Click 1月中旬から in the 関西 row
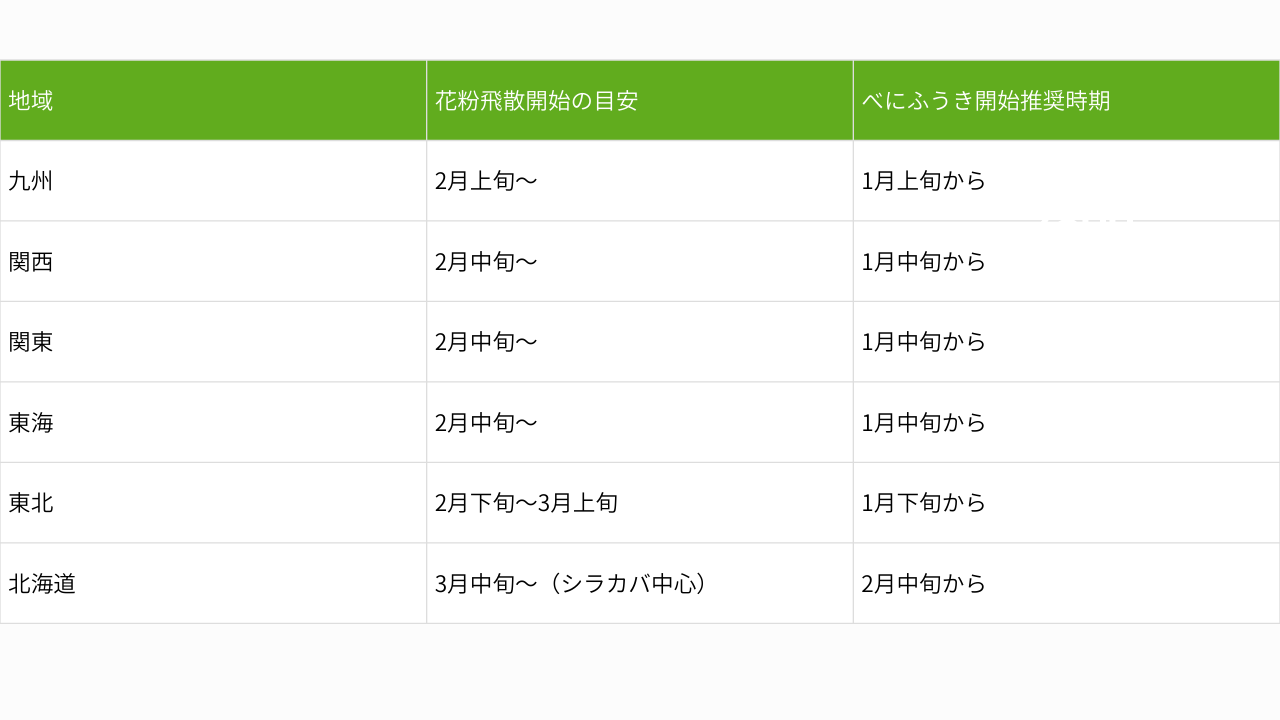Viewport: 1280px width, 720px height. coord(923,262)
